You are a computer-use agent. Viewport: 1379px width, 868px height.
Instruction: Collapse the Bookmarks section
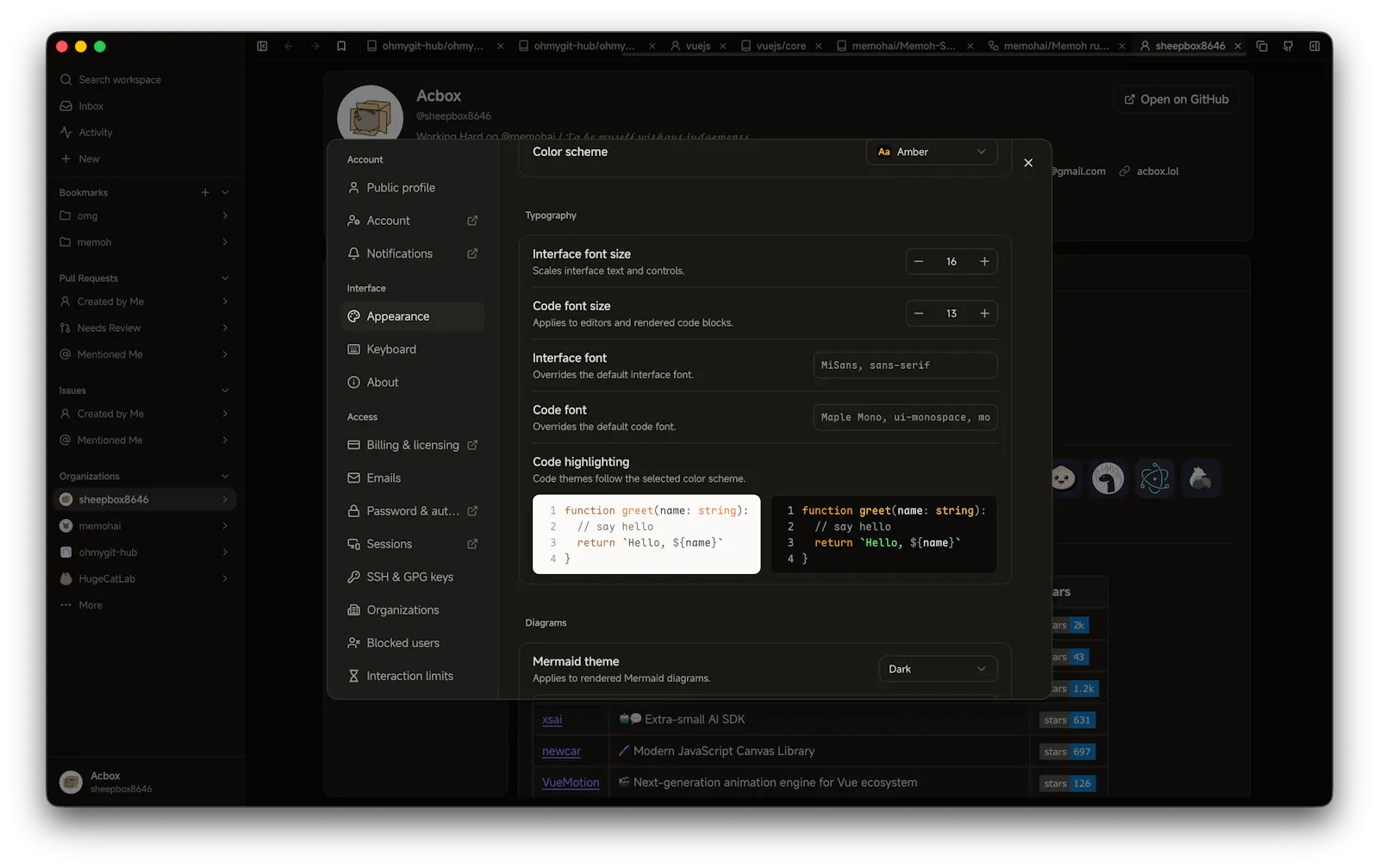click(x=225, y=192)
